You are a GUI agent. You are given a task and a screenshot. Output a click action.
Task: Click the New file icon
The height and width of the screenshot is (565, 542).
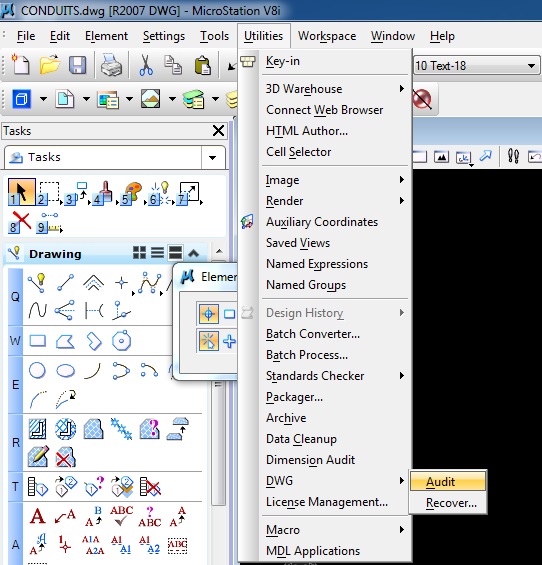pyautogui.click(x=20, y=65)
